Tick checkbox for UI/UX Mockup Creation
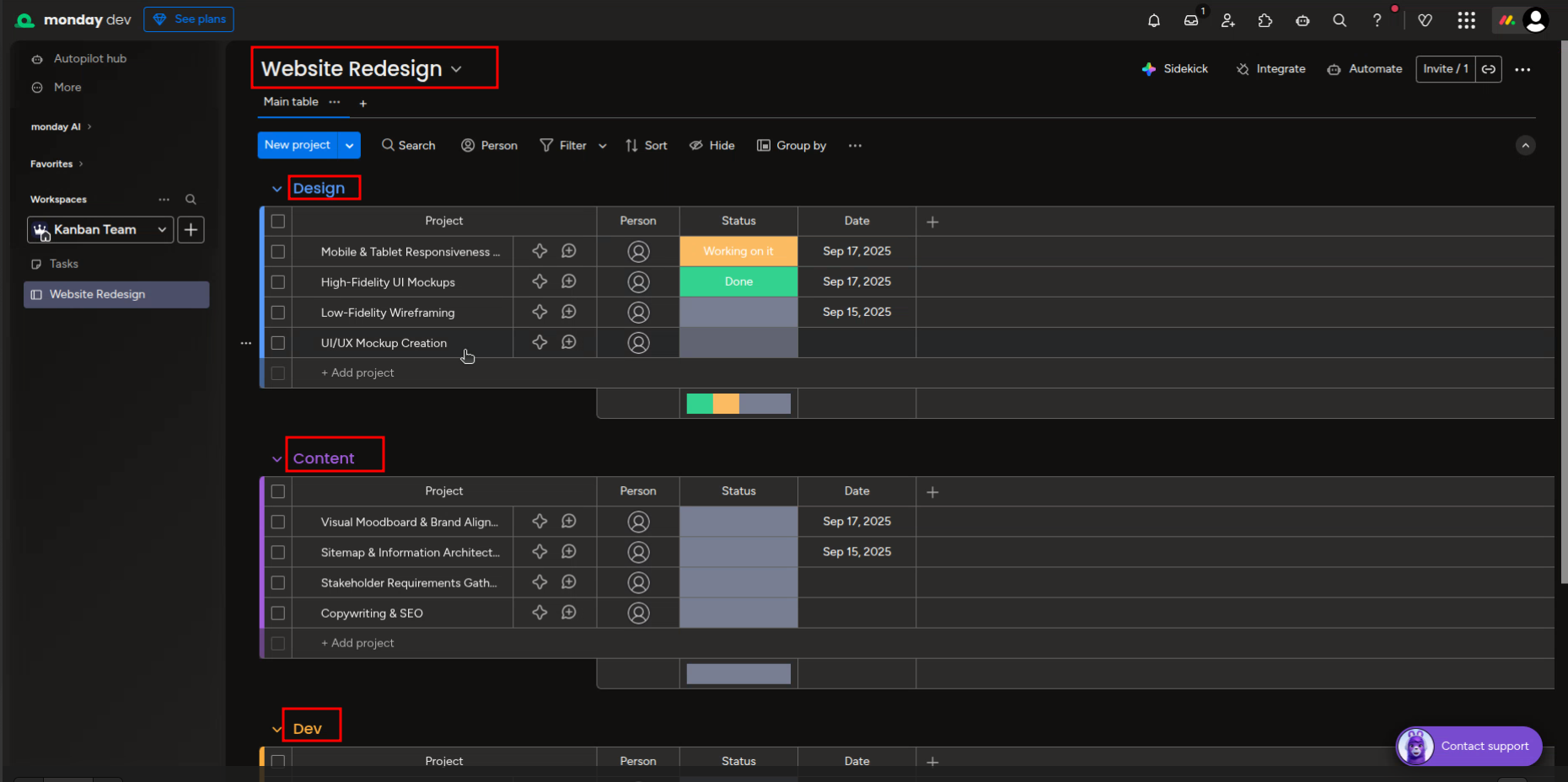1568x782 pixels. coord(278,343)
